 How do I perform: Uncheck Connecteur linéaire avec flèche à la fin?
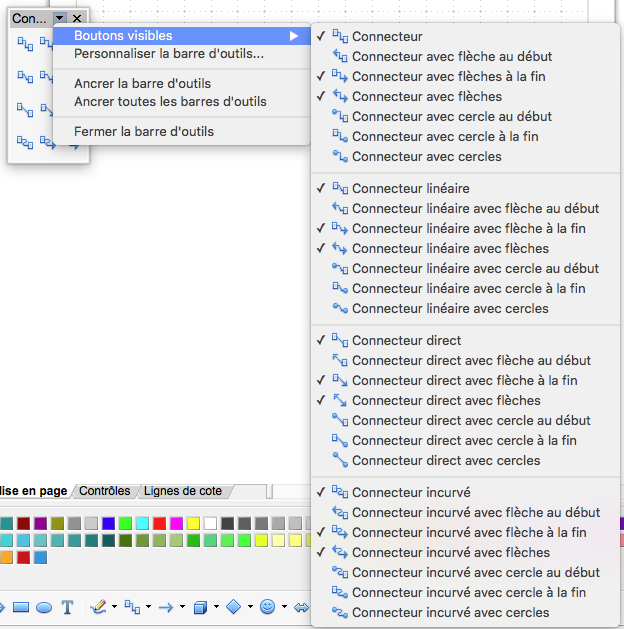pos(466,229)
